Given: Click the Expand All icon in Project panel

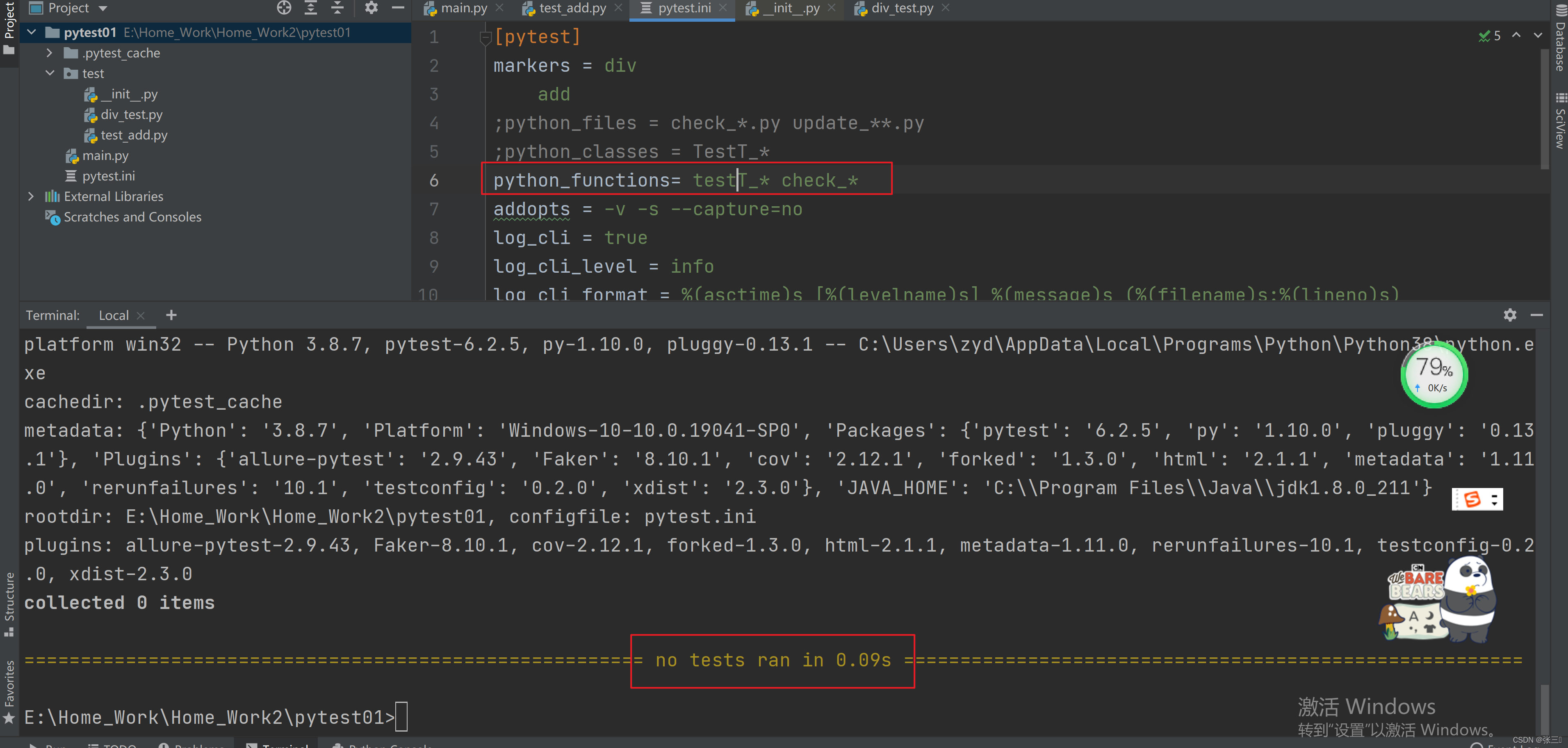Looking at the screenshot, I should click(x=311, y=8).
